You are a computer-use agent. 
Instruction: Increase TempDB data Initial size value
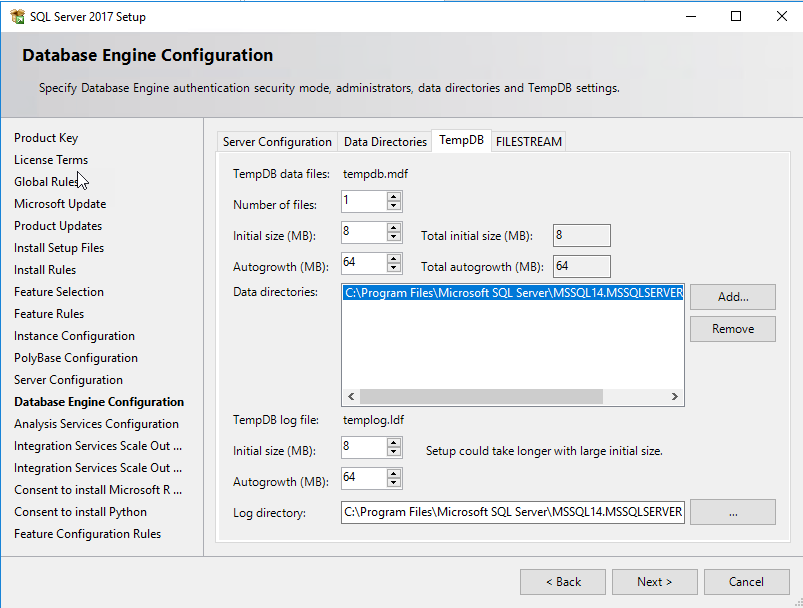tap(394, 228)
